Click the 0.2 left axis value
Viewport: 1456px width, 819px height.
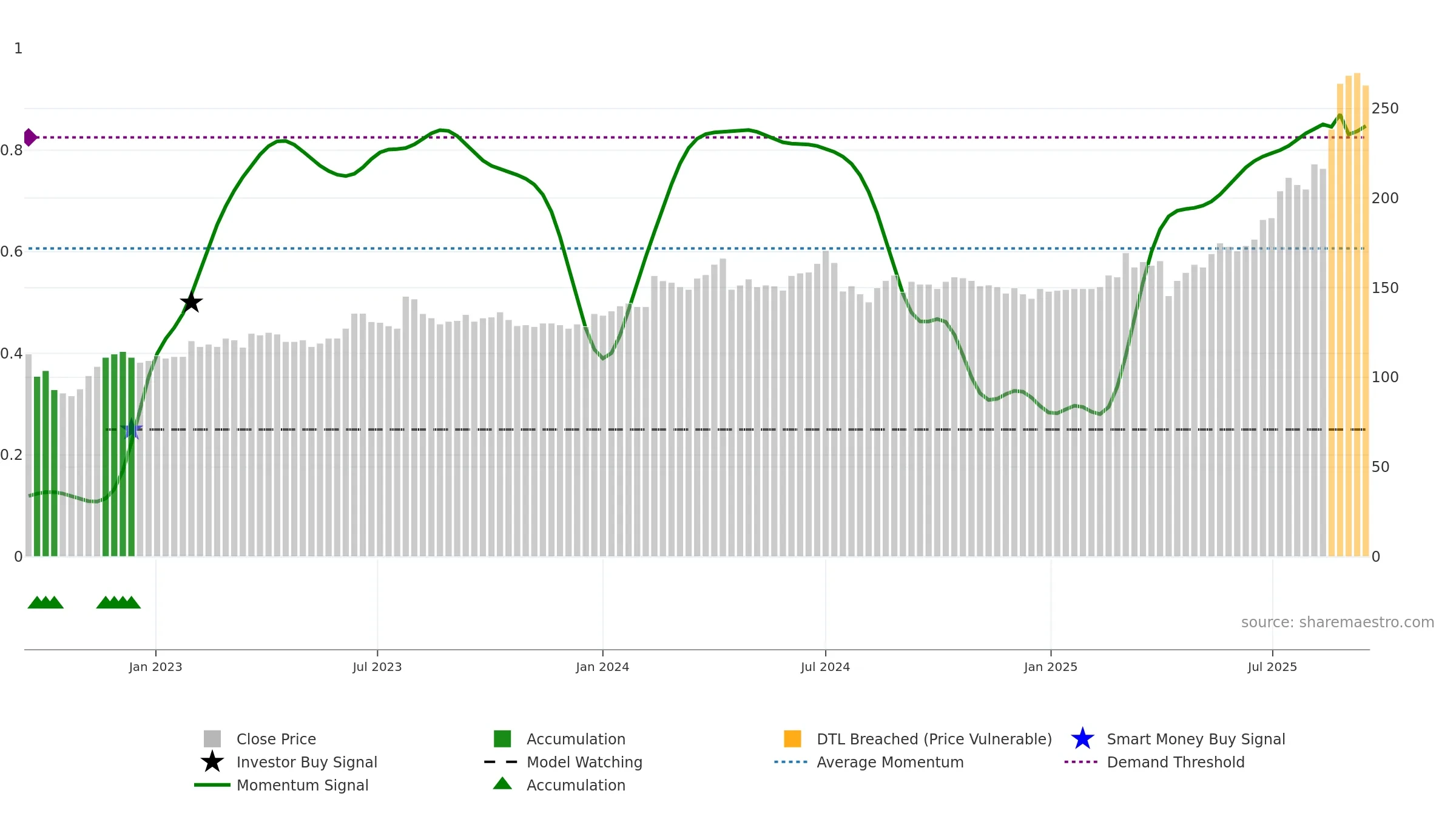[12, 455]
